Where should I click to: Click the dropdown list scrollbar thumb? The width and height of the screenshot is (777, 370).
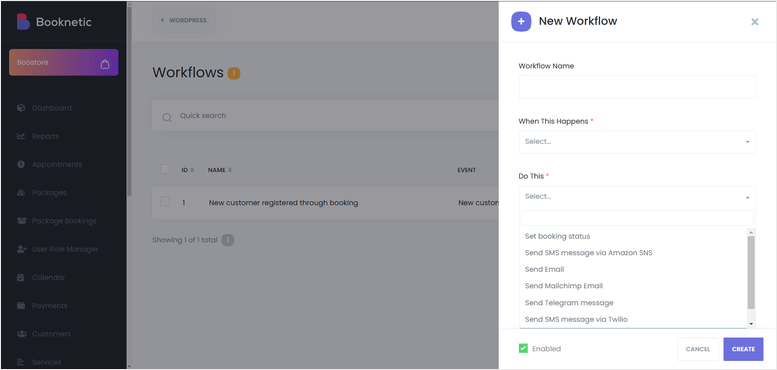750,272
